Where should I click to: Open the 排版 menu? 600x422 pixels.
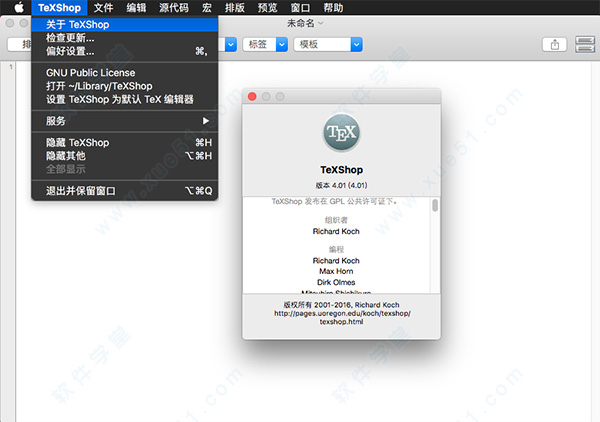(x=235, y=8)
